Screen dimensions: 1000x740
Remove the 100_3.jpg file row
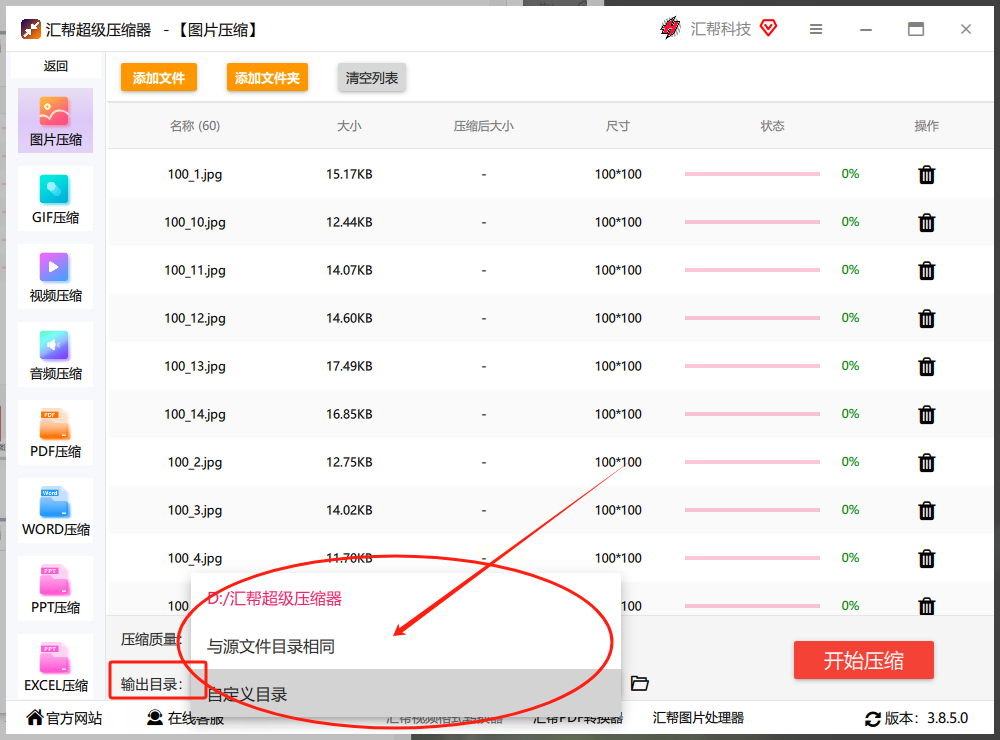[x=927, y=510]
